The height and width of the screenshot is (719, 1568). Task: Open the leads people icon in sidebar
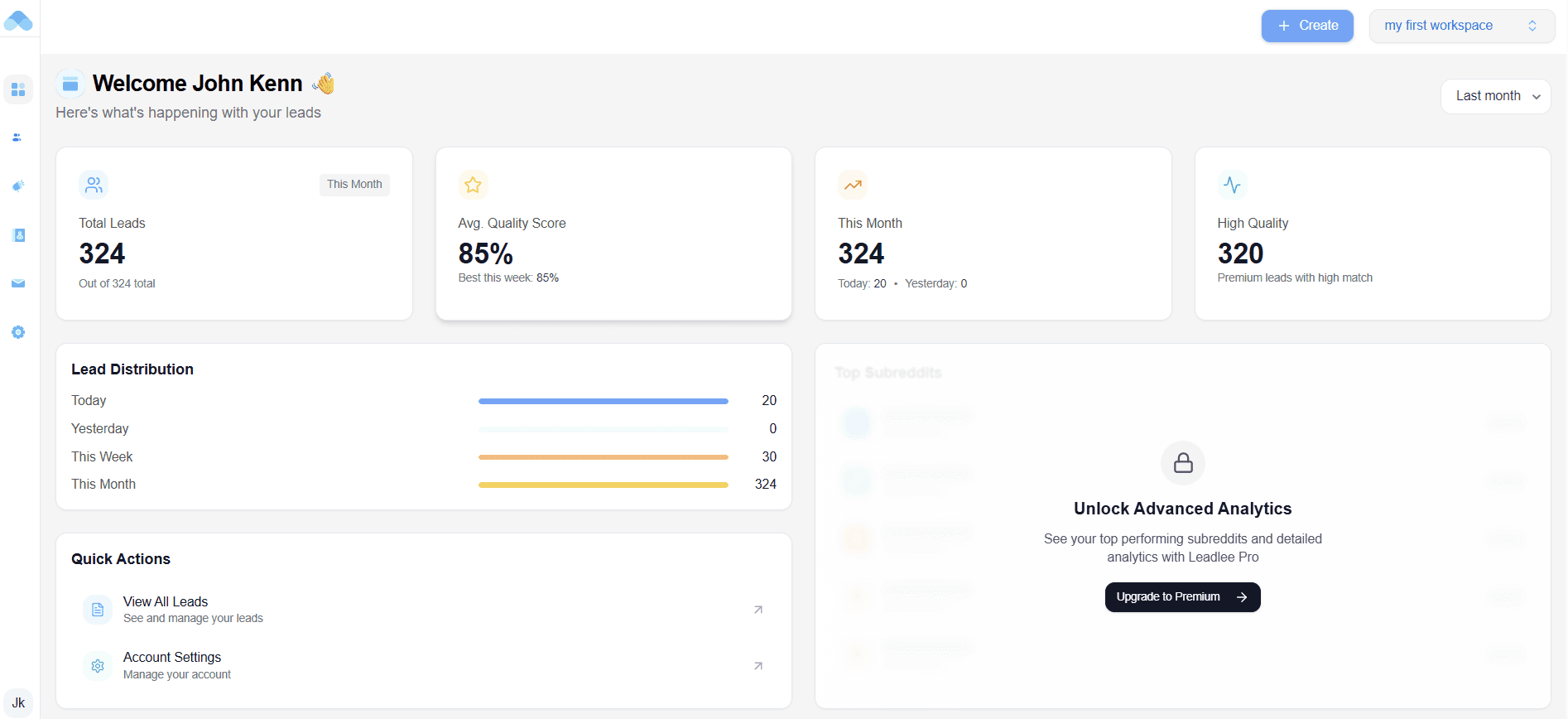[17, 138]
